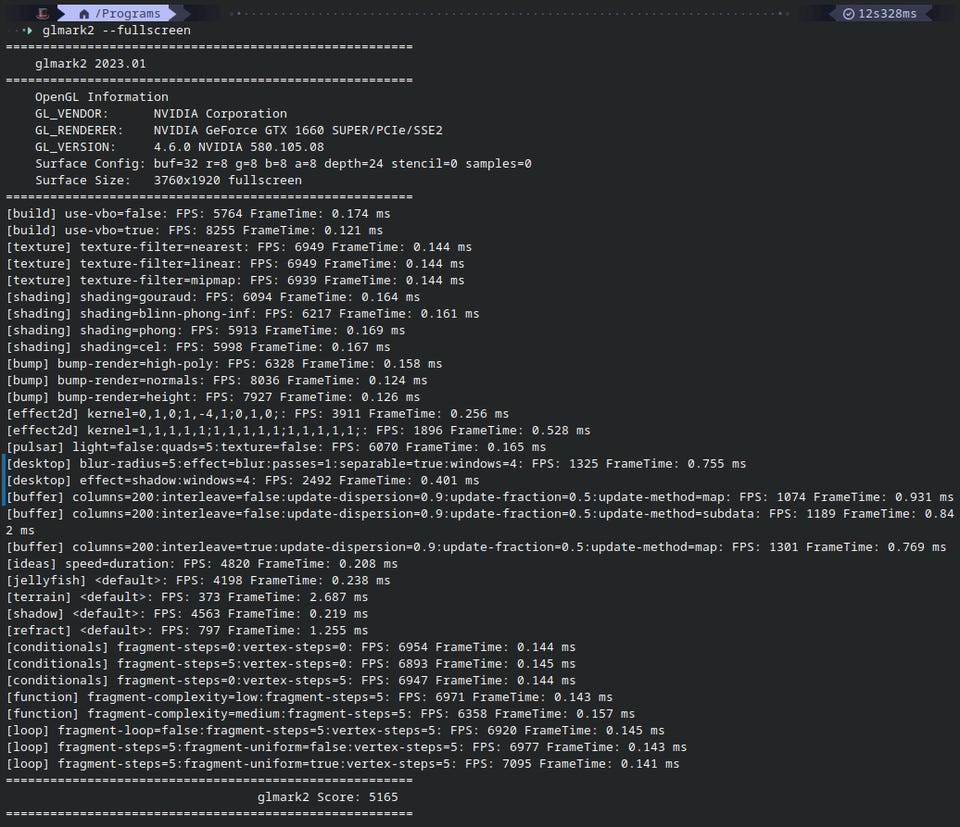The width and height of the screenshot is (960, 827).
Task: Click the [build] use-vbo=false result
Action: coord(198,214)
